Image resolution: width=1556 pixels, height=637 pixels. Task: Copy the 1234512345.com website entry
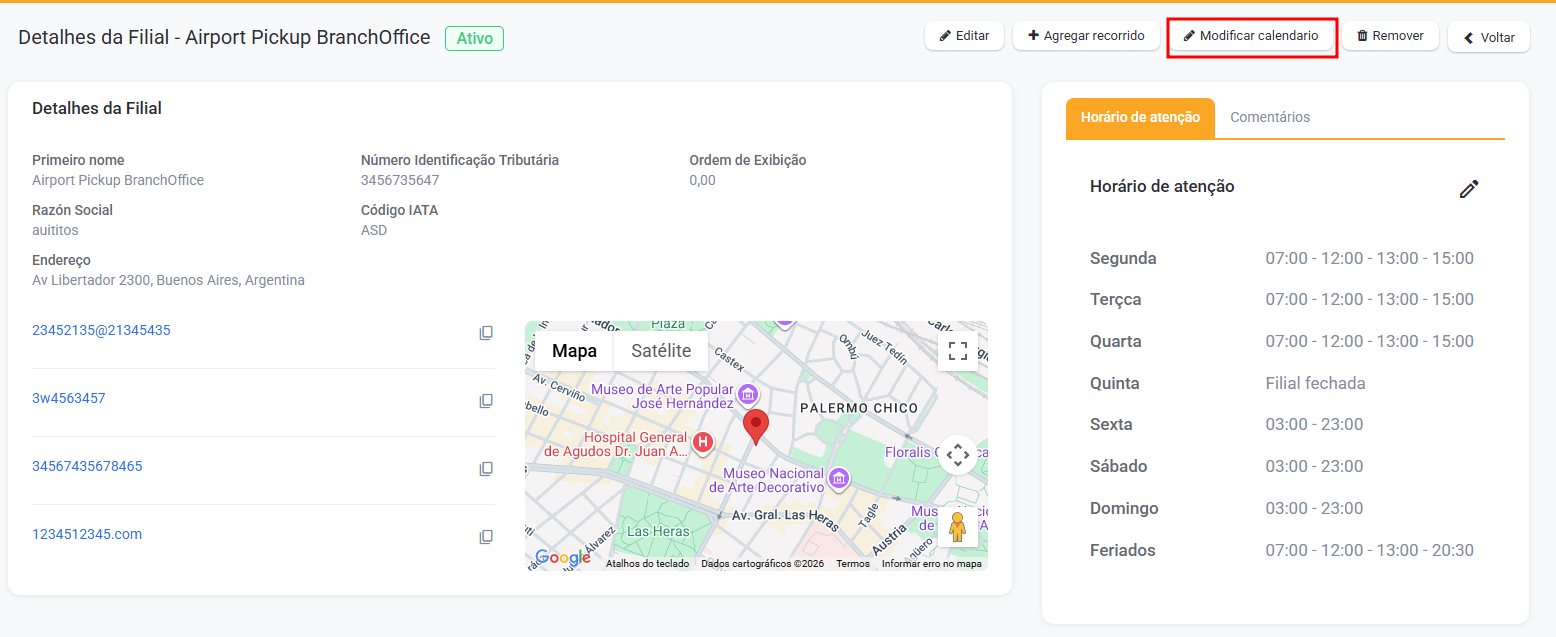tap(486, 537)
